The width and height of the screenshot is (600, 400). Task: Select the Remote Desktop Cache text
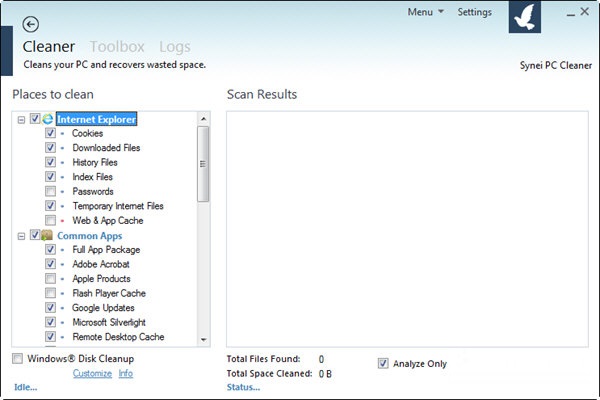118,337
